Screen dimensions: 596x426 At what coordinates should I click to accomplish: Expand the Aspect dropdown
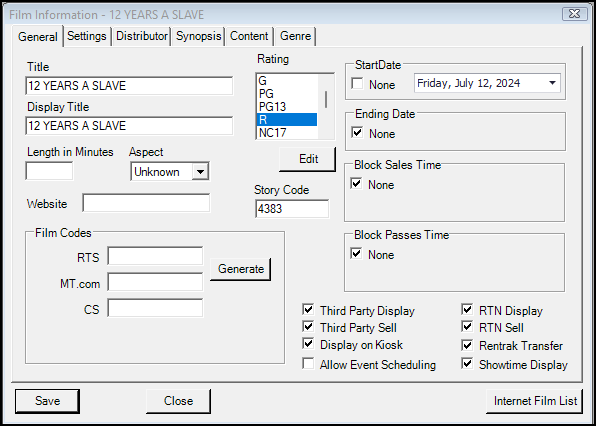[x=200, y=172]
